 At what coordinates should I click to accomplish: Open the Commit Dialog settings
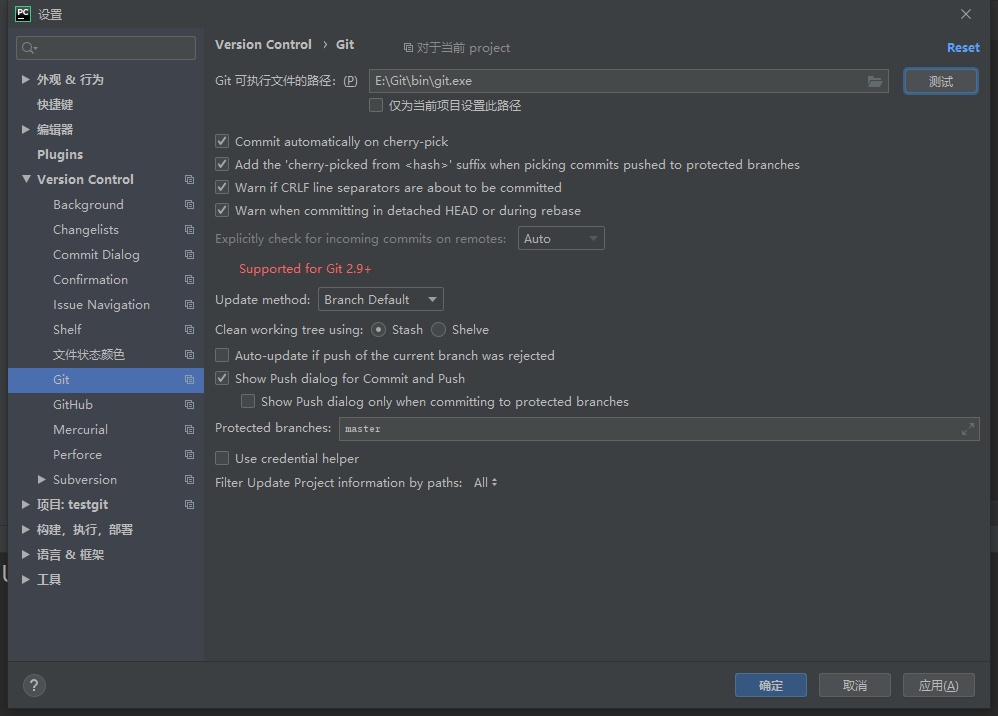pyautogui.click(x=96, y=255)
